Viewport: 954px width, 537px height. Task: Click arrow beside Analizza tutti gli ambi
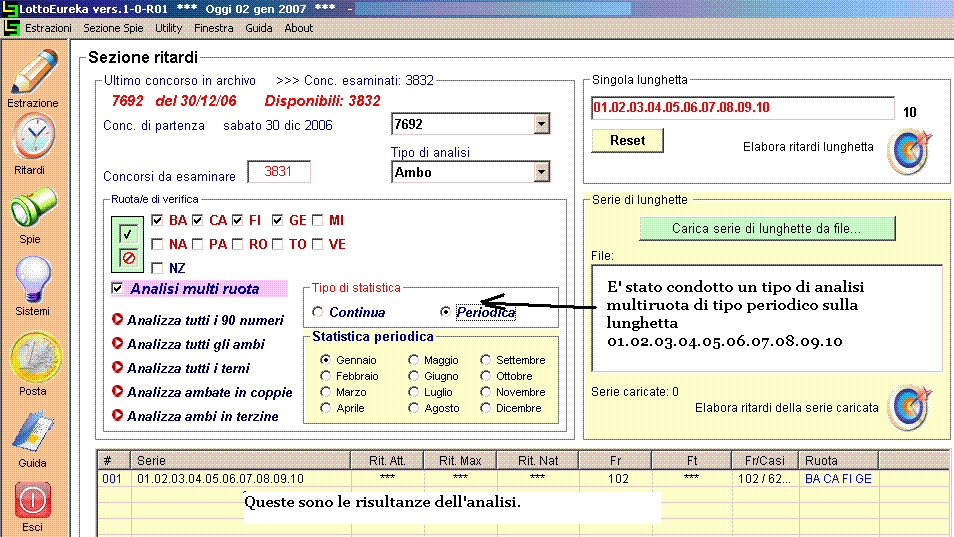coord(117,343)
